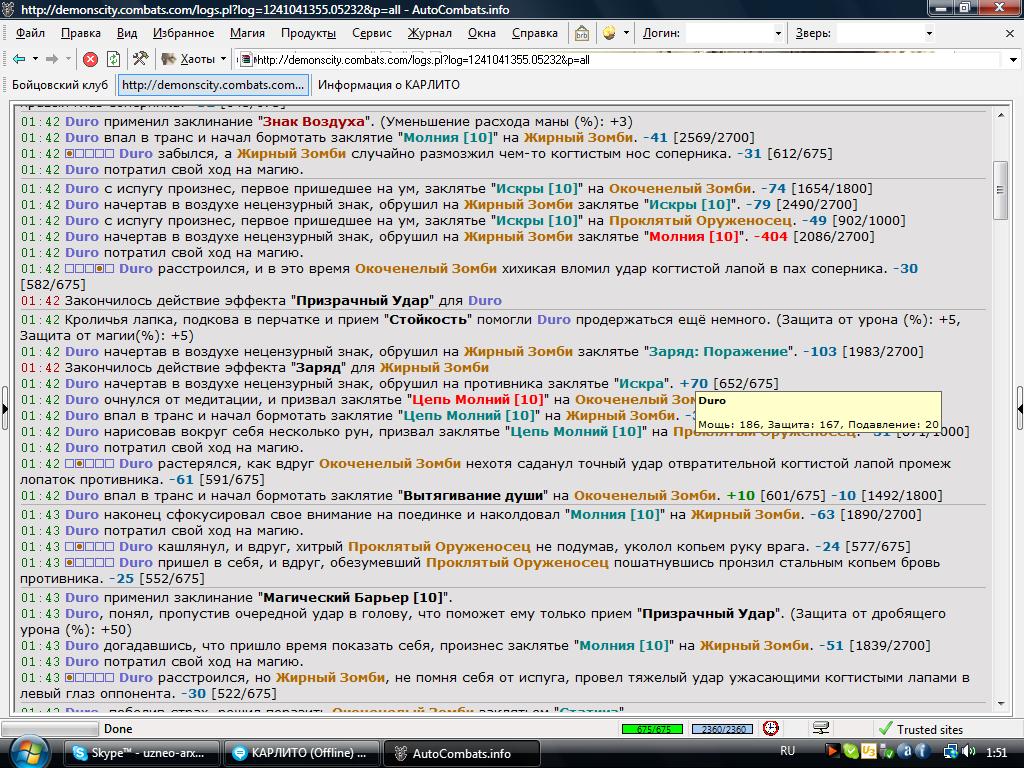Click the RU language indicator
Viewport: 1024px width, 768px height.
coord(788,751)
